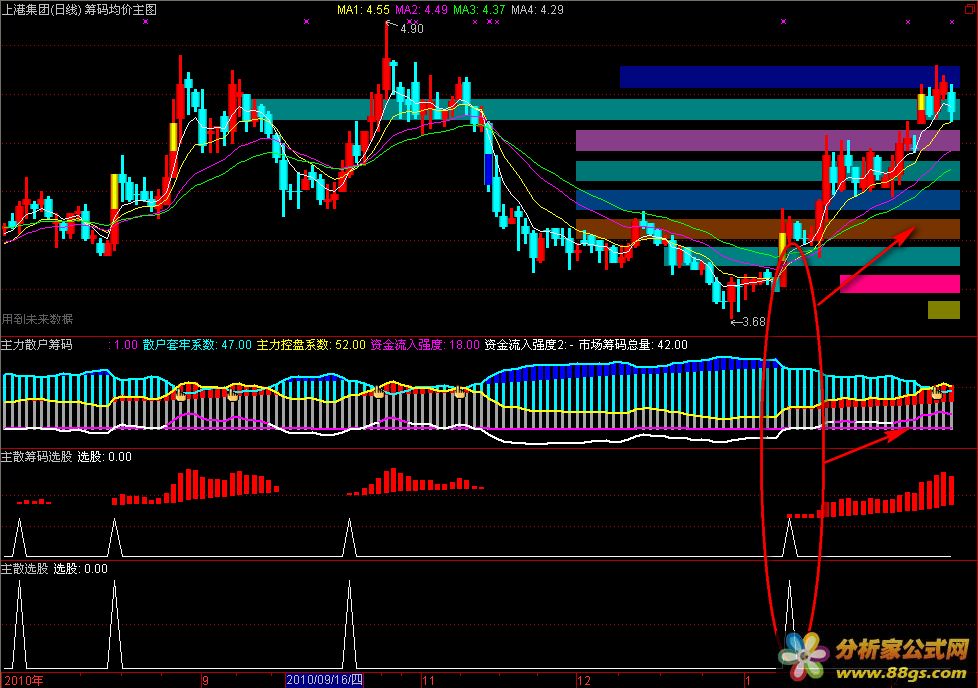Click the red restore-window icon at chart corner

970,9
